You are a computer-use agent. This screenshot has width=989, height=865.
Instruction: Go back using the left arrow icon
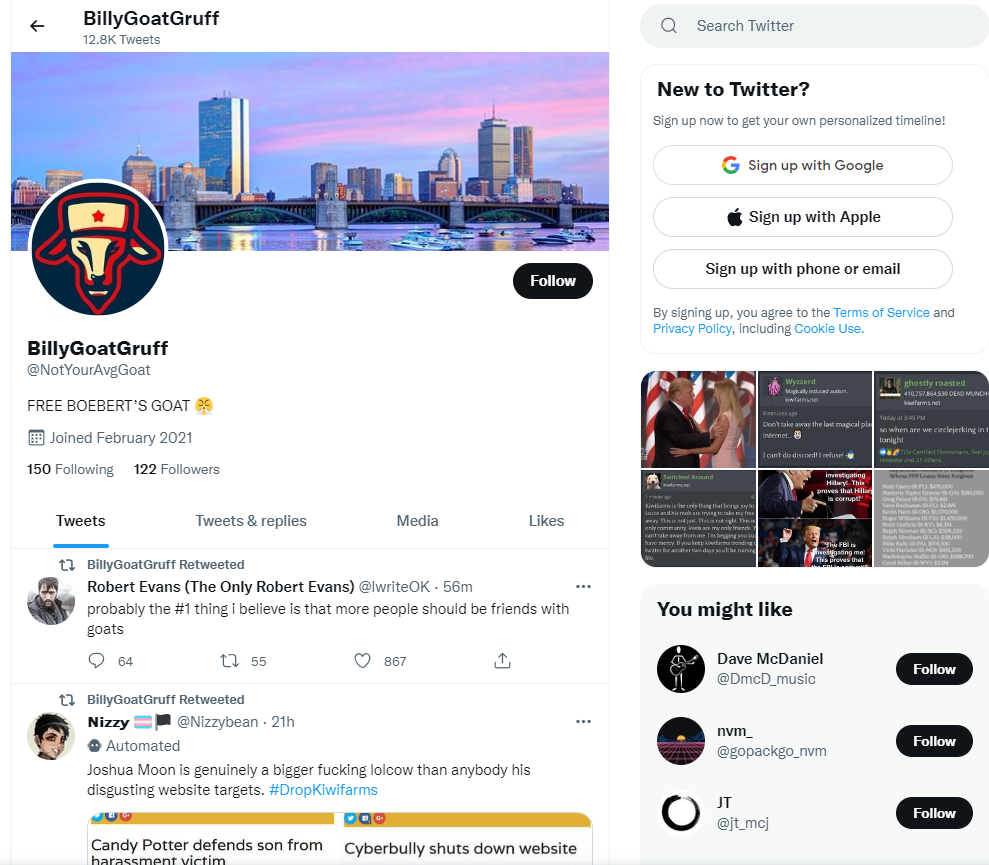coord(37,26)
